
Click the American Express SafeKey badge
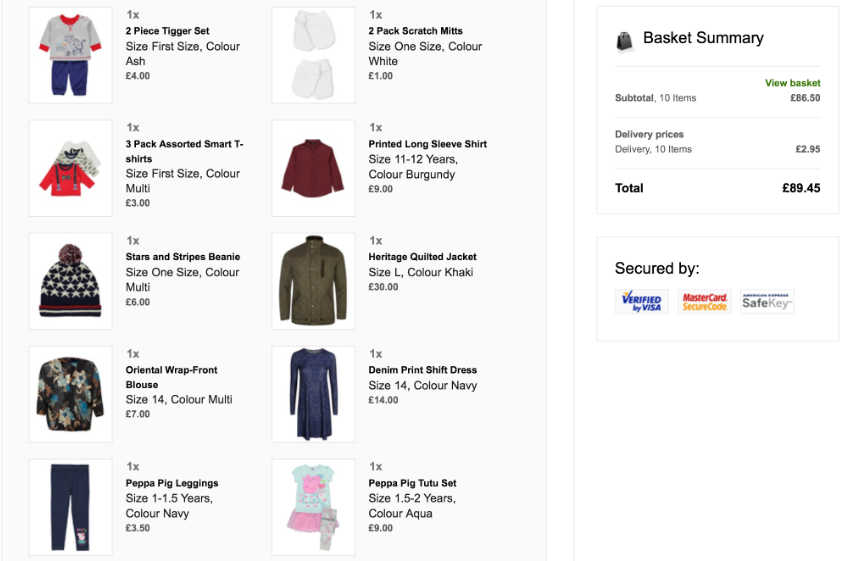[767, 301]
